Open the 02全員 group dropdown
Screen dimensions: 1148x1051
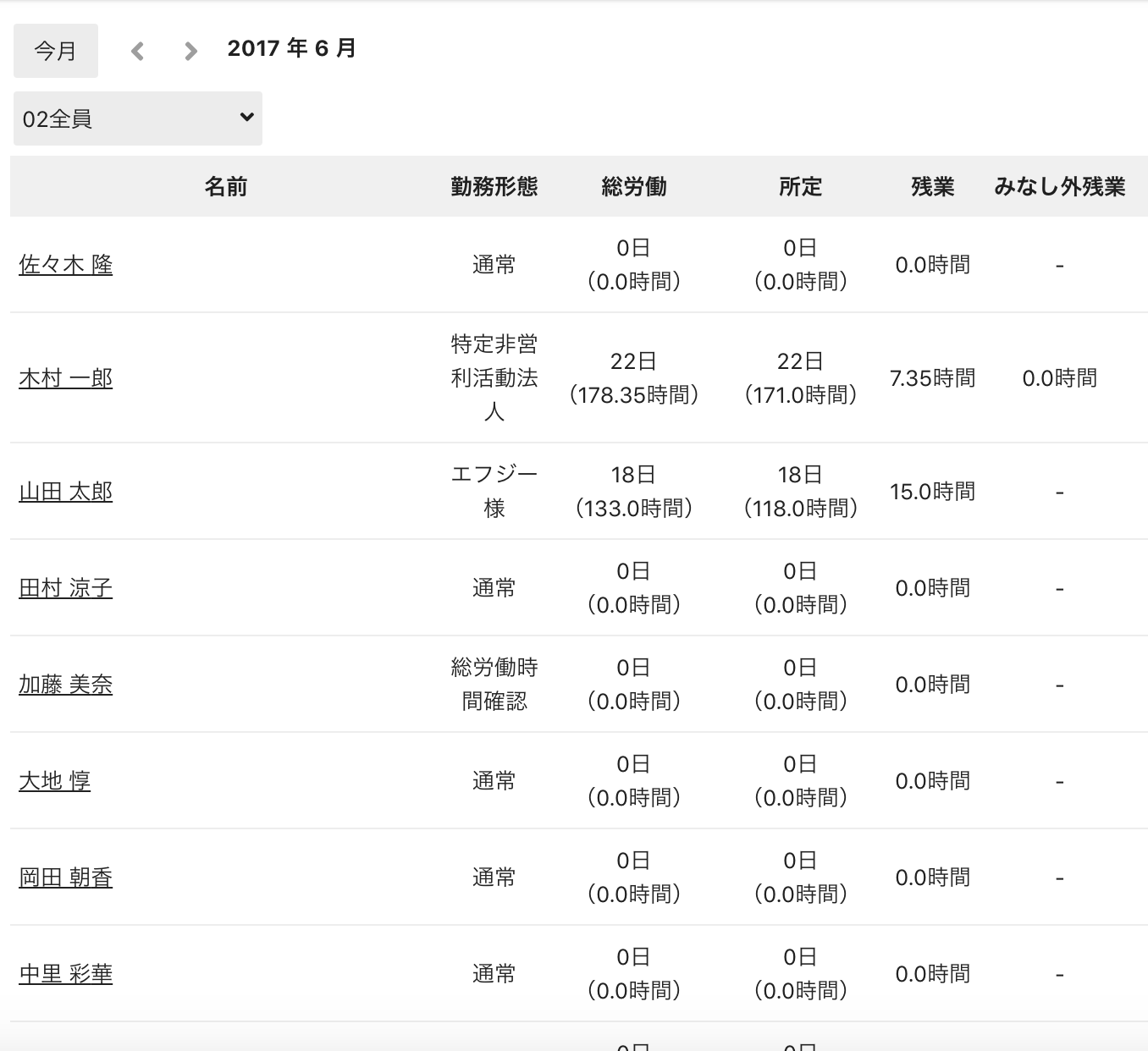pyautogui.click(x=138, y=118)
